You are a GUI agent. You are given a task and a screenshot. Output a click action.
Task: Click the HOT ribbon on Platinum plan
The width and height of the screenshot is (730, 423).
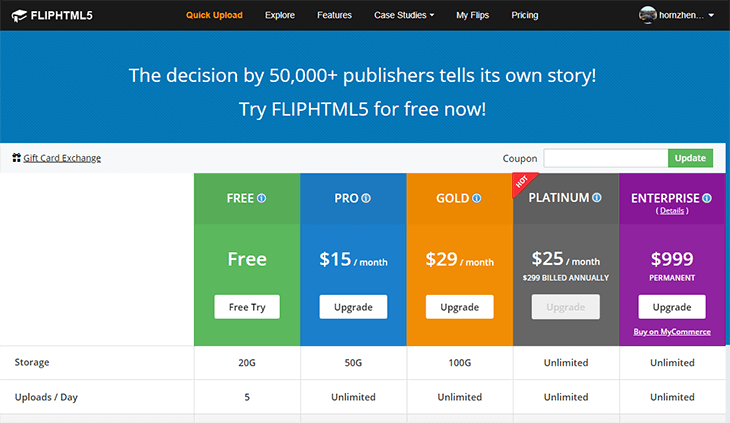[523, 183]
